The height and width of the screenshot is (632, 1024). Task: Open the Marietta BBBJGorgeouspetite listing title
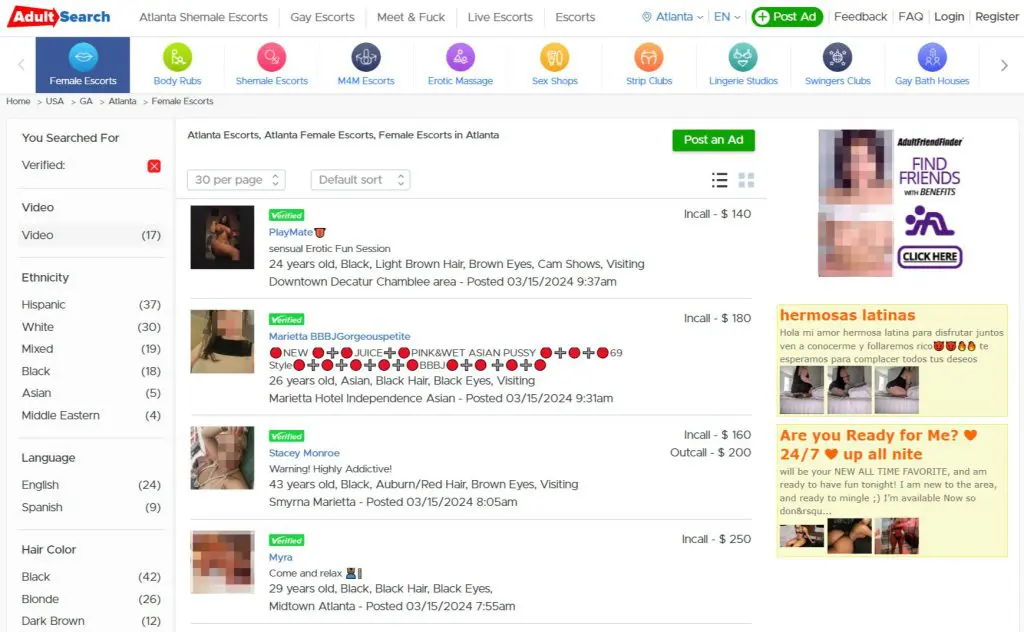click(x=340, y=336)
